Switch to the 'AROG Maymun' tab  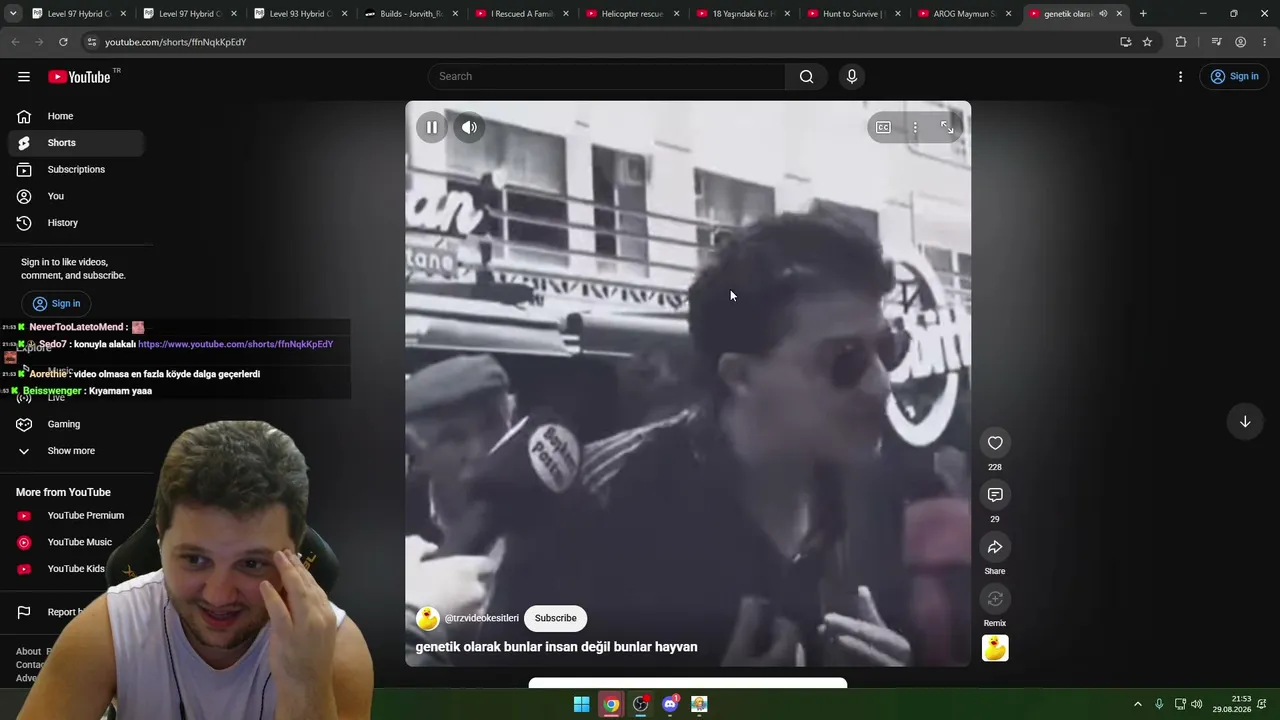coord(965,14)
